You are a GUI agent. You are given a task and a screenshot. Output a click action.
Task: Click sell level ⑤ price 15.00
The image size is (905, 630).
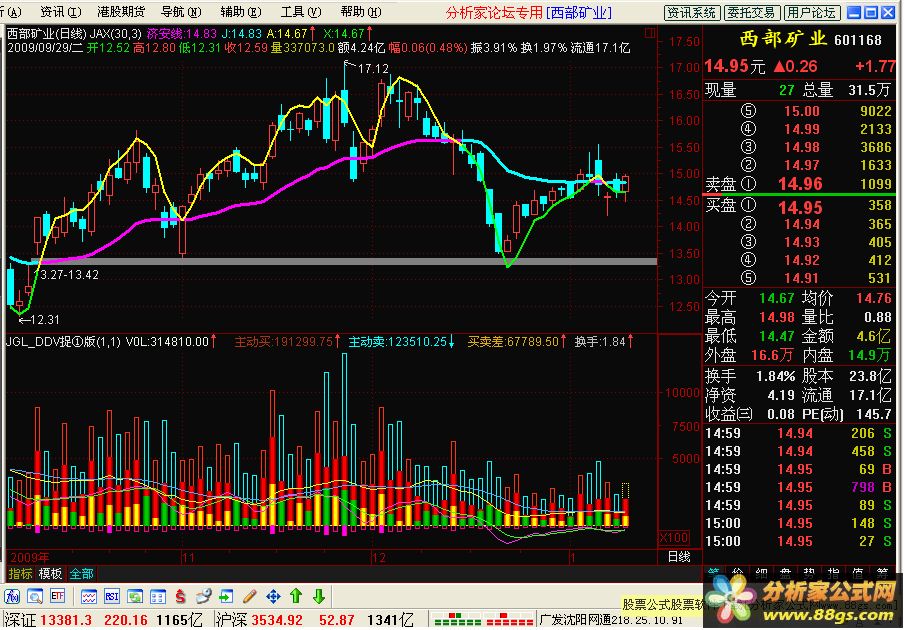click(x=801, y=111)
